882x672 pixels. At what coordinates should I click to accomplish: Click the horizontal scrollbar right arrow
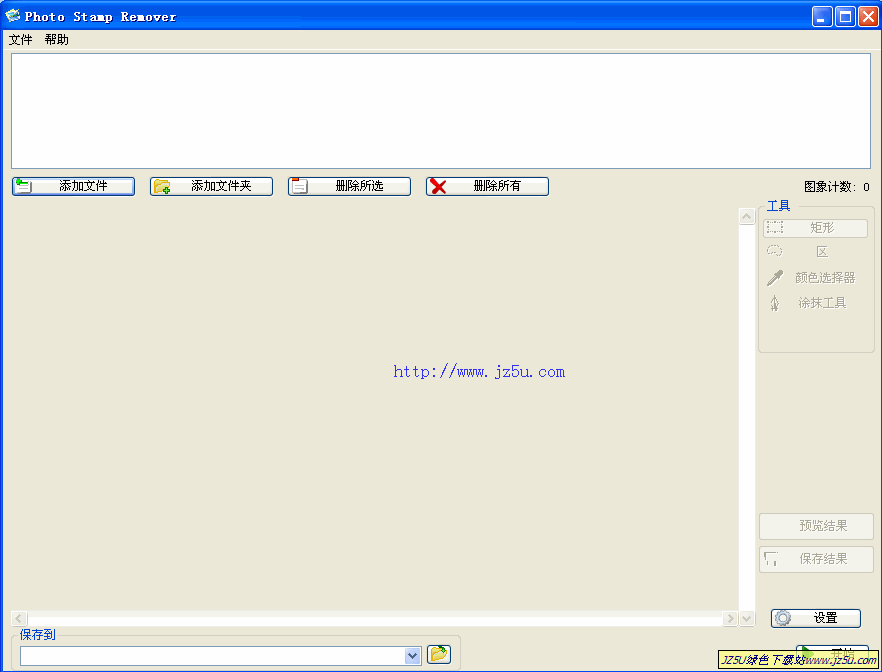point(730,619)
